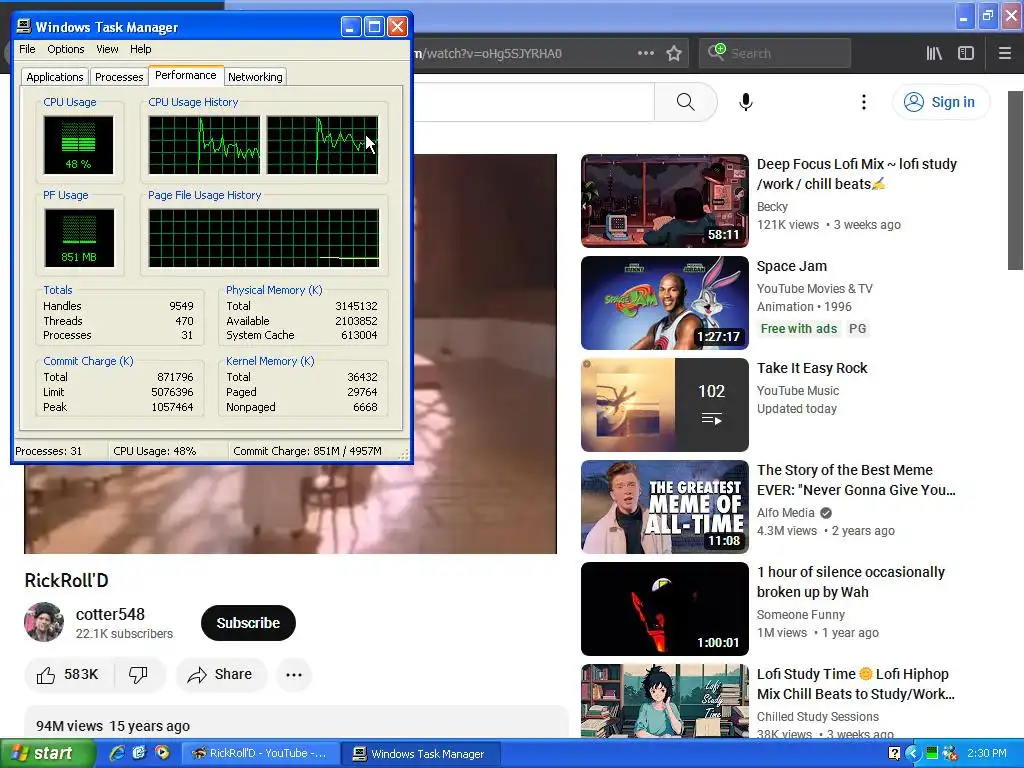Open the Options menu in Task Manager

click(65, 49)
